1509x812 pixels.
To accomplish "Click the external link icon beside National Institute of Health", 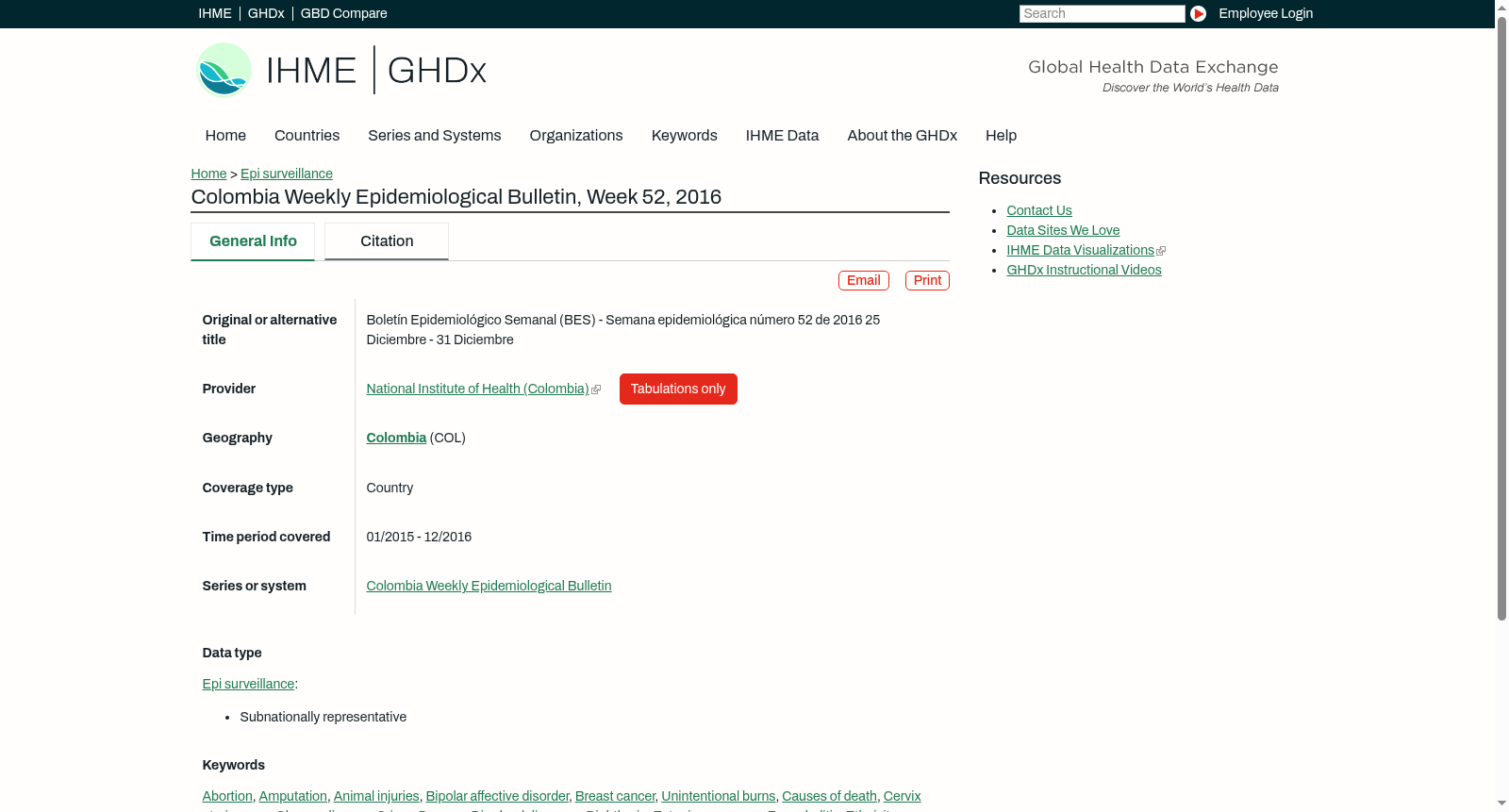I will click(596, 389).
